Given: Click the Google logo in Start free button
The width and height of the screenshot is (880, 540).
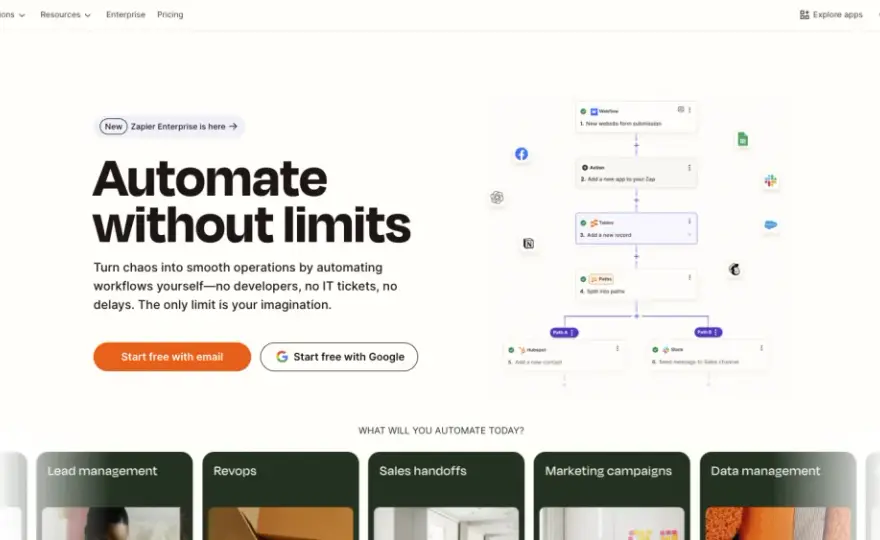Looking at the screenshot, I should [x=282, y=356].
